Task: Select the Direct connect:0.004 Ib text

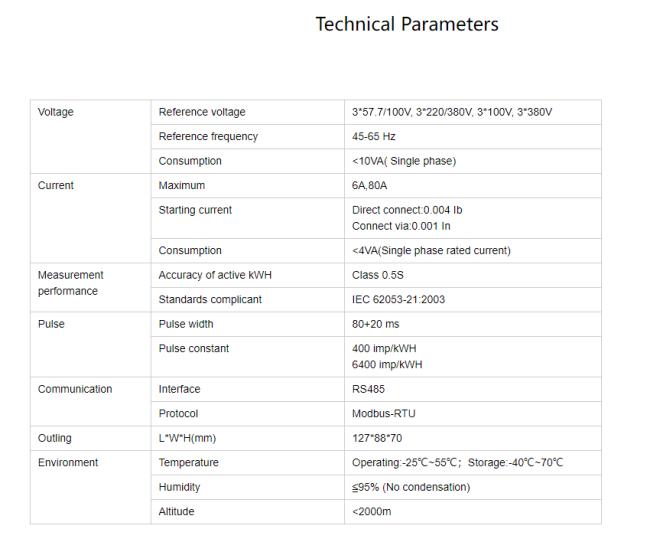Action: (x=407, y=210)
